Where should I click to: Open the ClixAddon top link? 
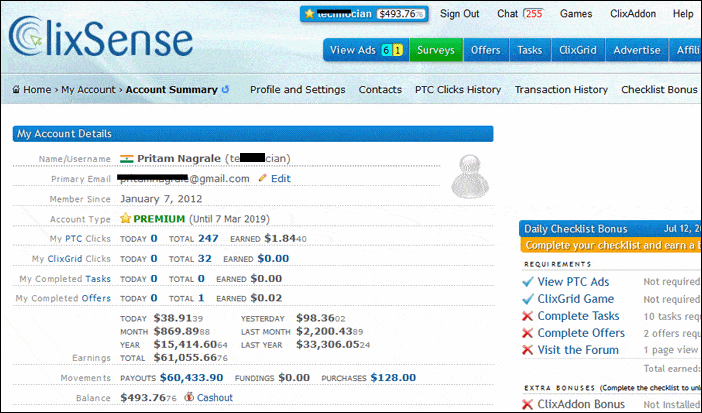pos(633,13)
